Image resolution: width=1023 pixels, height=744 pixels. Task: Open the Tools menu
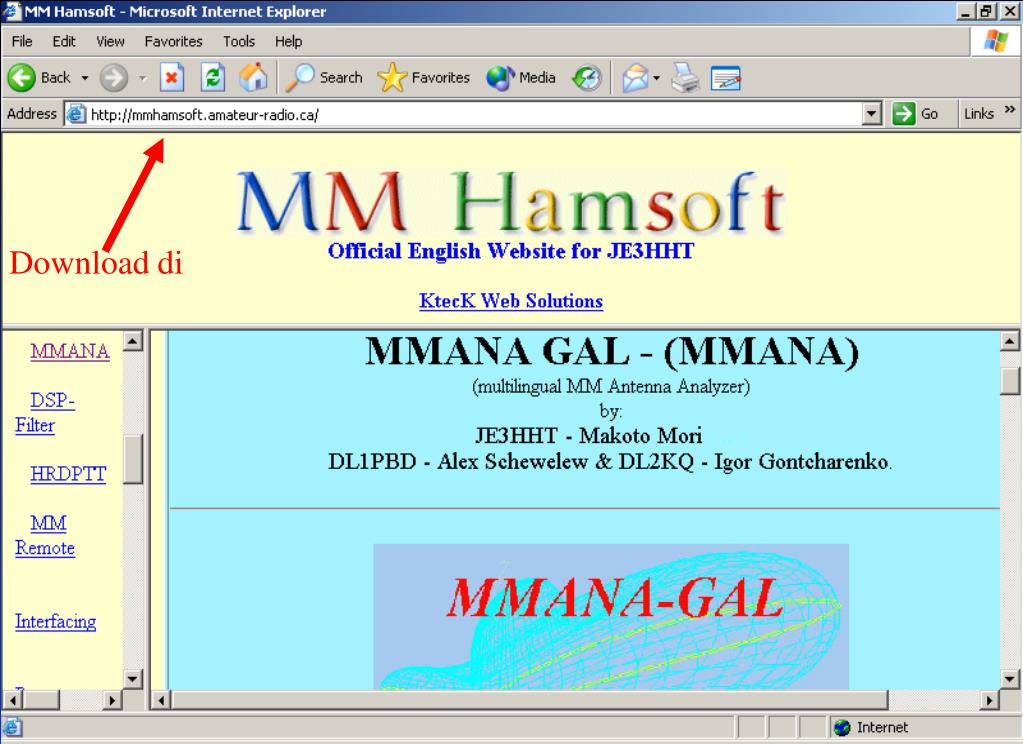click(x=239, y=41)
